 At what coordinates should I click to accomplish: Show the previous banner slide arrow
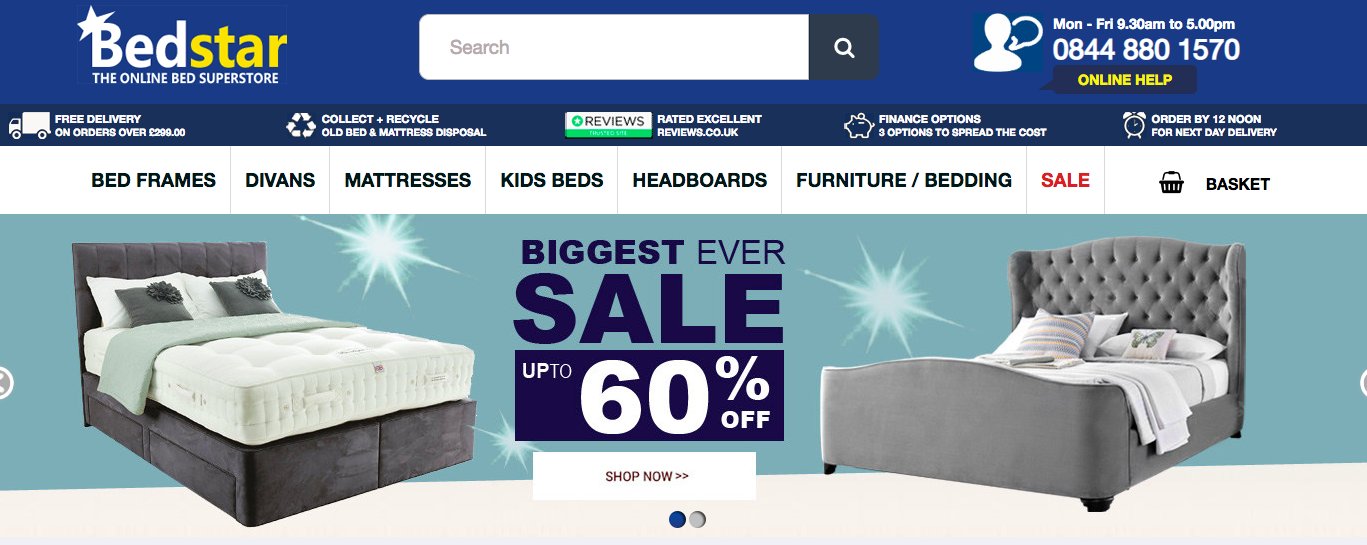tap(4, 383)
